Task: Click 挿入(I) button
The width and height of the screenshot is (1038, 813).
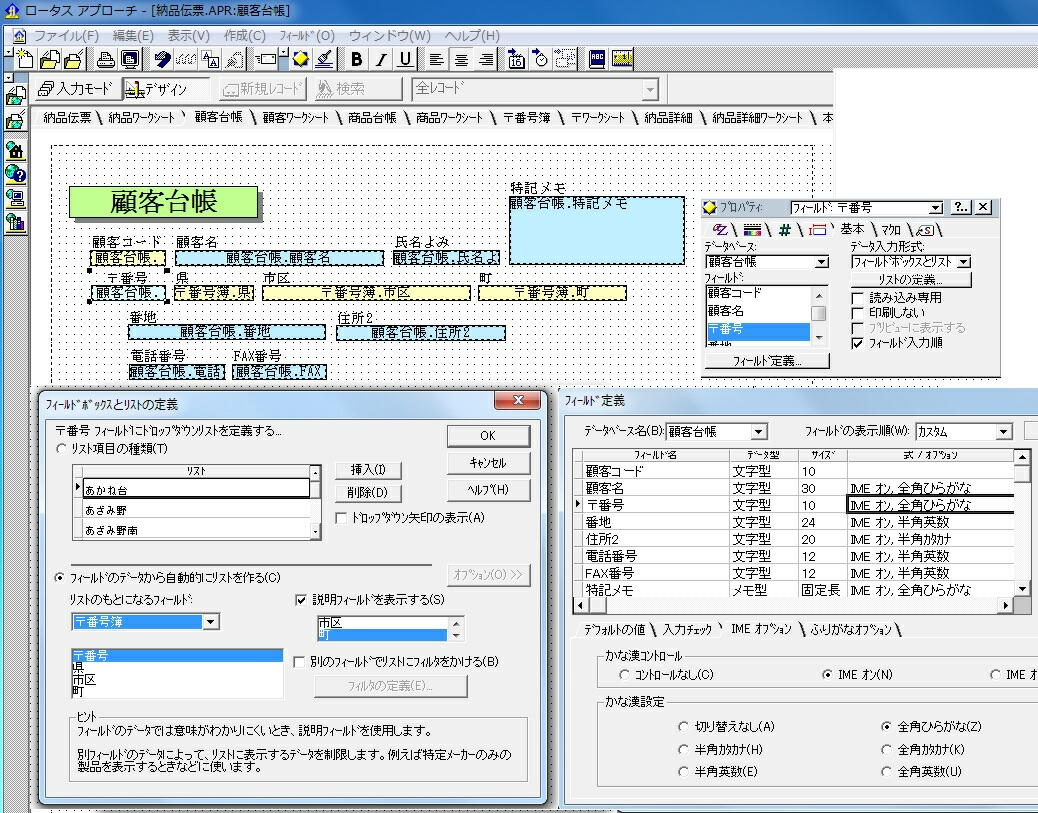Action: (368, 469)
